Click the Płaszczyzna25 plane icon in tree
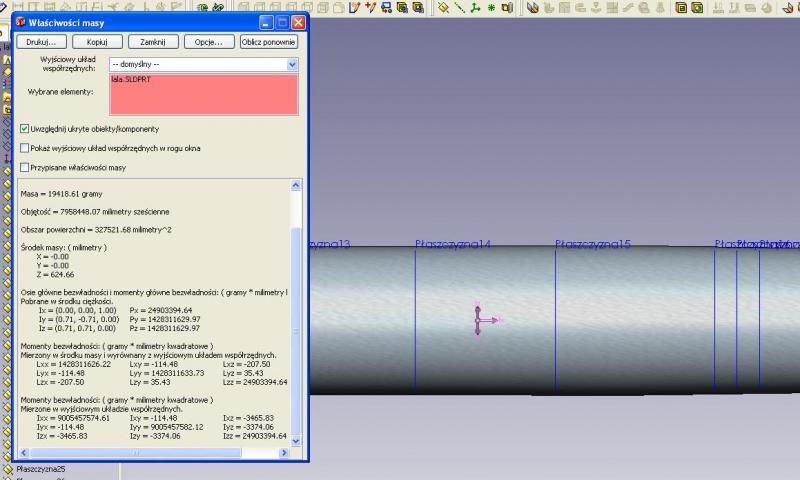 [x=7, y=469]
